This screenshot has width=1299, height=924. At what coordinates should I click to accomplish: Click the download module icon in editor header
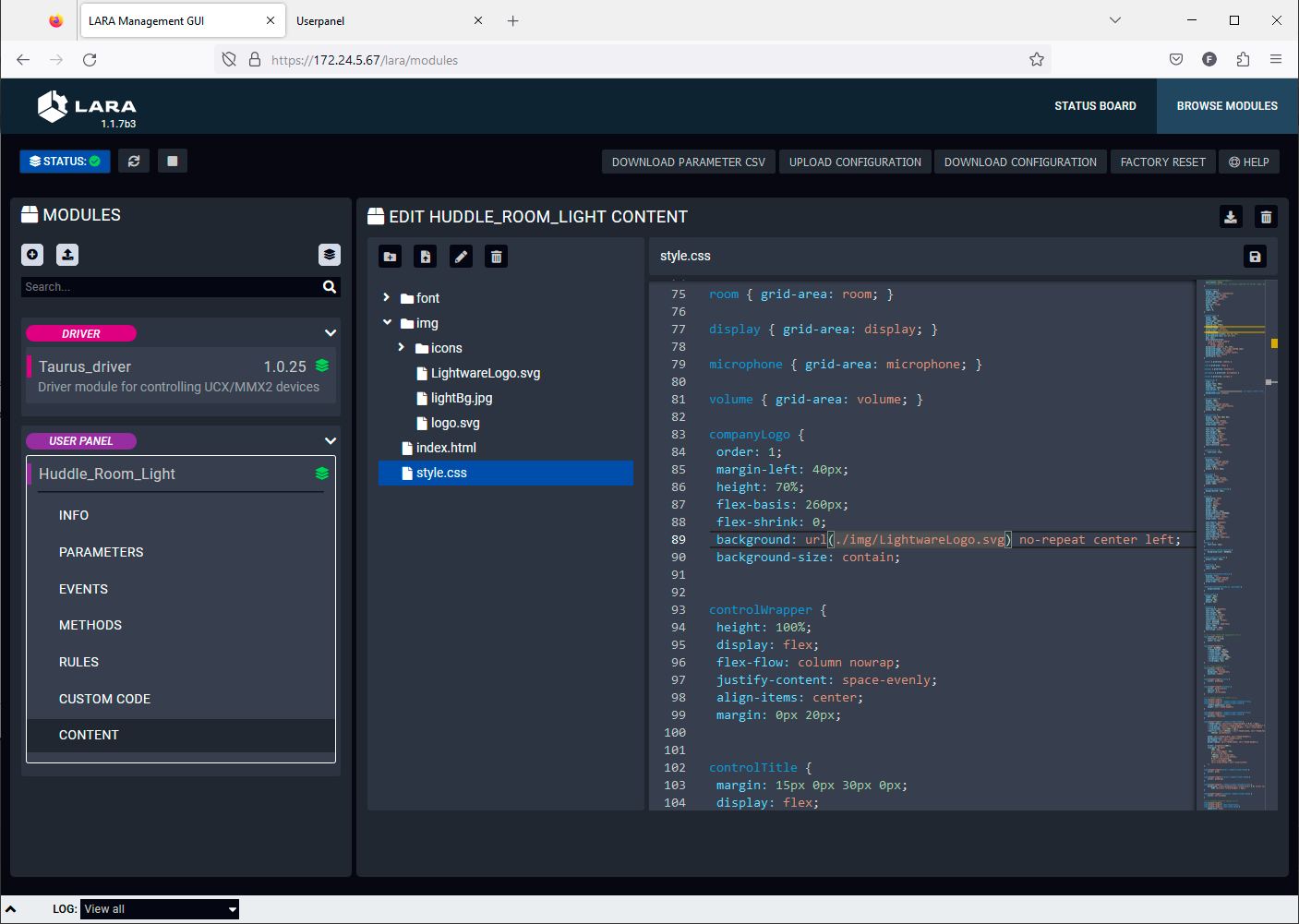point(1231,217)
